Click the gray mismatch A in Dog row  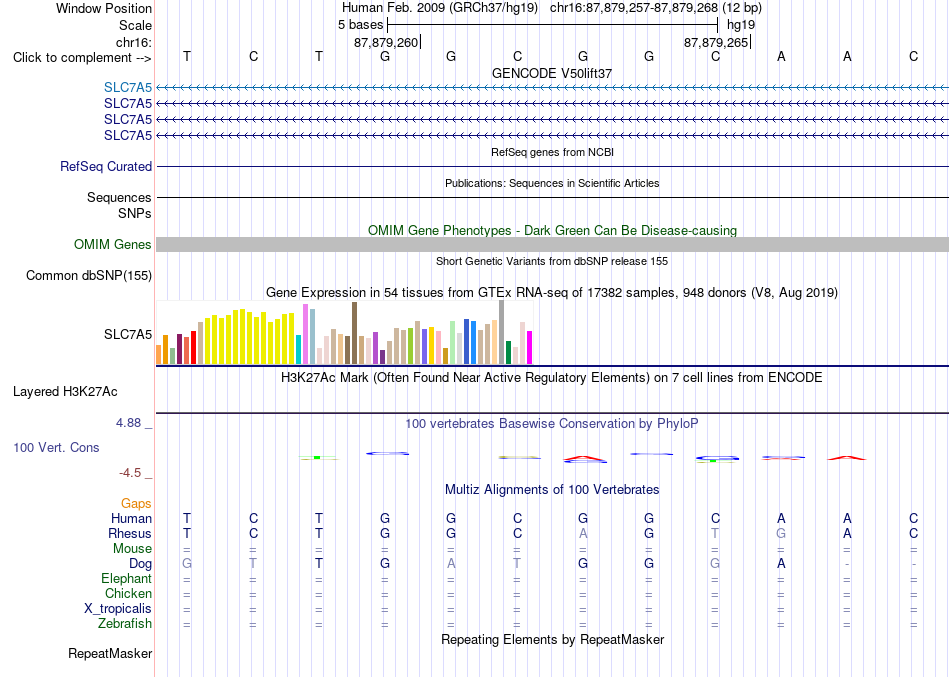(451, 564)
